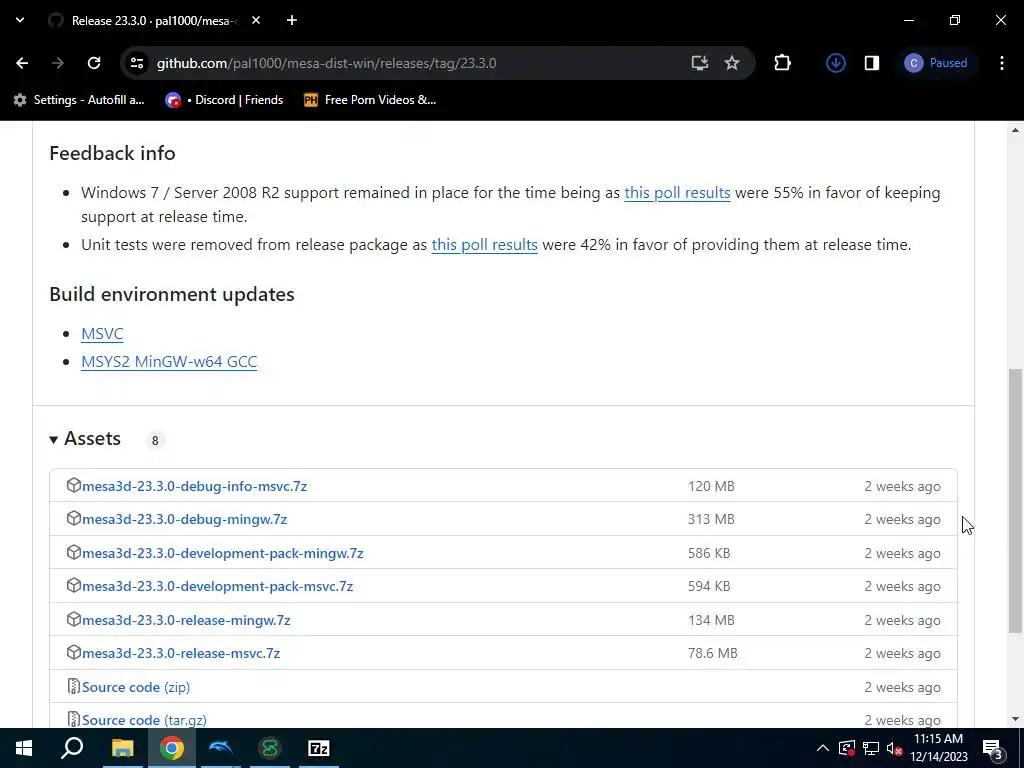View site information icon in address bar
Image resolution: width=1024 pixels, height=768 pixels.
point(136,63)
